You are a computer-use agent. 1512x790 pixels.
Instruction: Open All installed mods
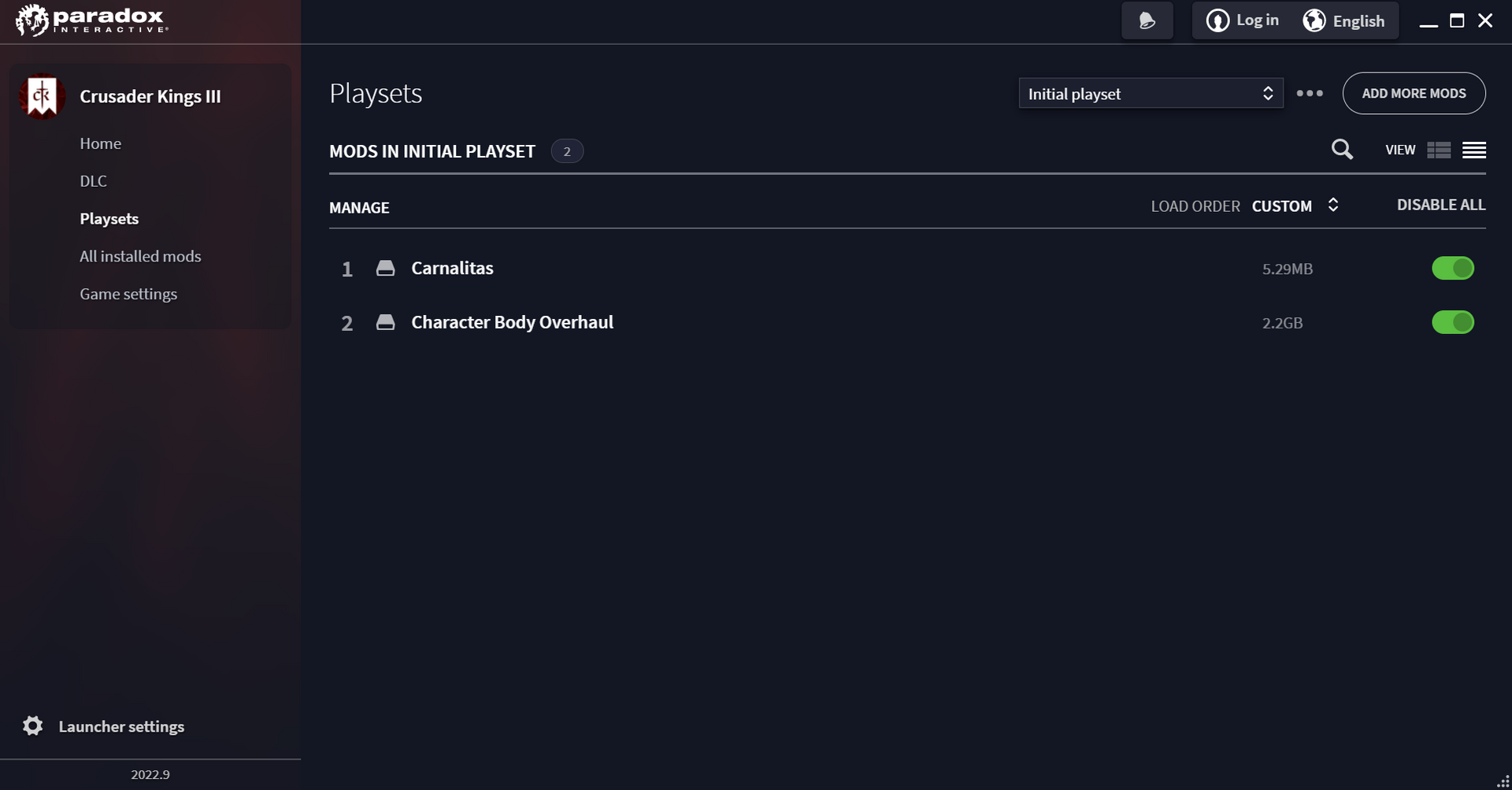pos(140,256)
